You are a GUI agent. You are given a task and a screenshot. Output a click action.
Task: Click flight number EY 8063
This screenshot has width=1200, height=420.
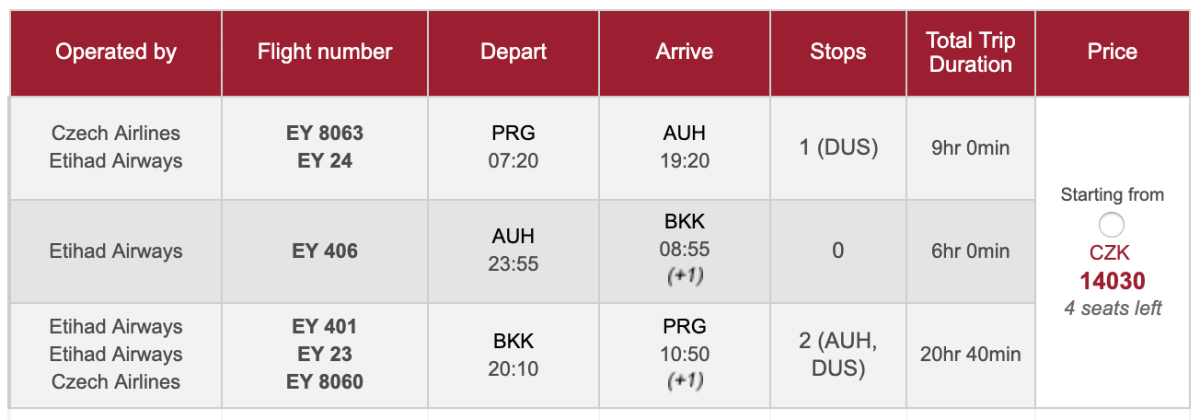[325, 133]
